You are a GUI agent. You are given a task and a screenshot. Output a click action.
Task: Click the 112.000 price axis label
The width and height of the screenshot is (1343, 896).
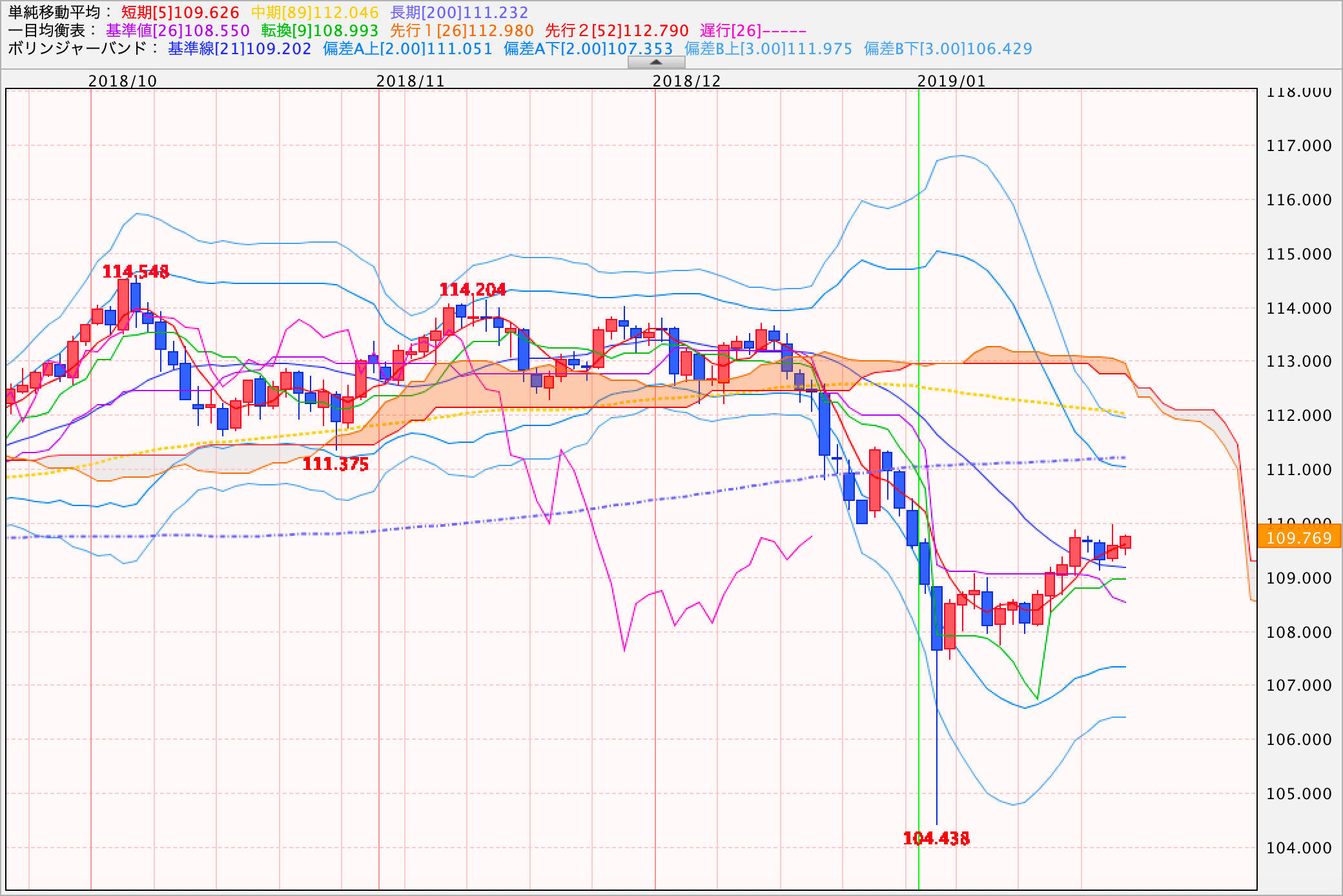click(x=1299, y=416)
